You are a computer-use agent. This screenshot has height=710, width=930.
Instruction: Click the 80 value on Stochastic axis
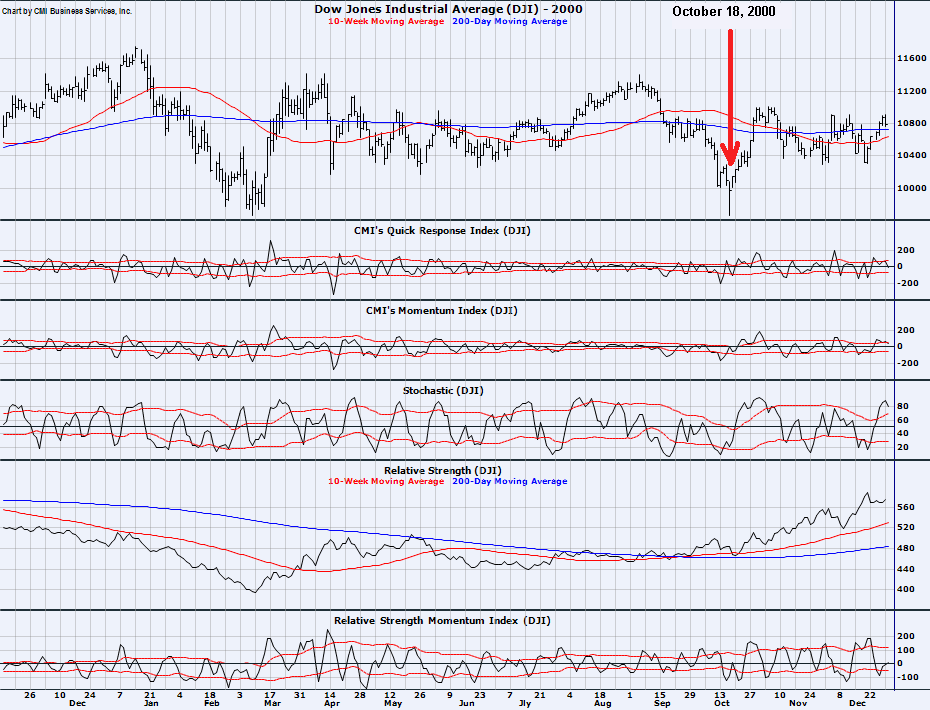tap(903, 407)
